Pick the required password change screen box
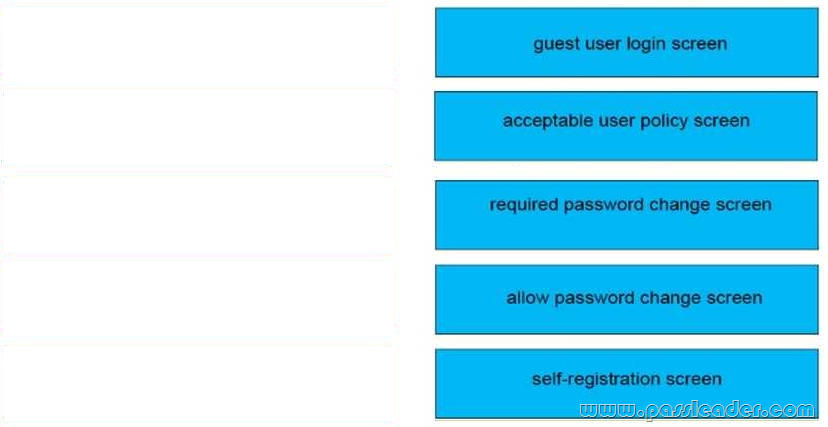828x427 pixels. coord(626,215)
